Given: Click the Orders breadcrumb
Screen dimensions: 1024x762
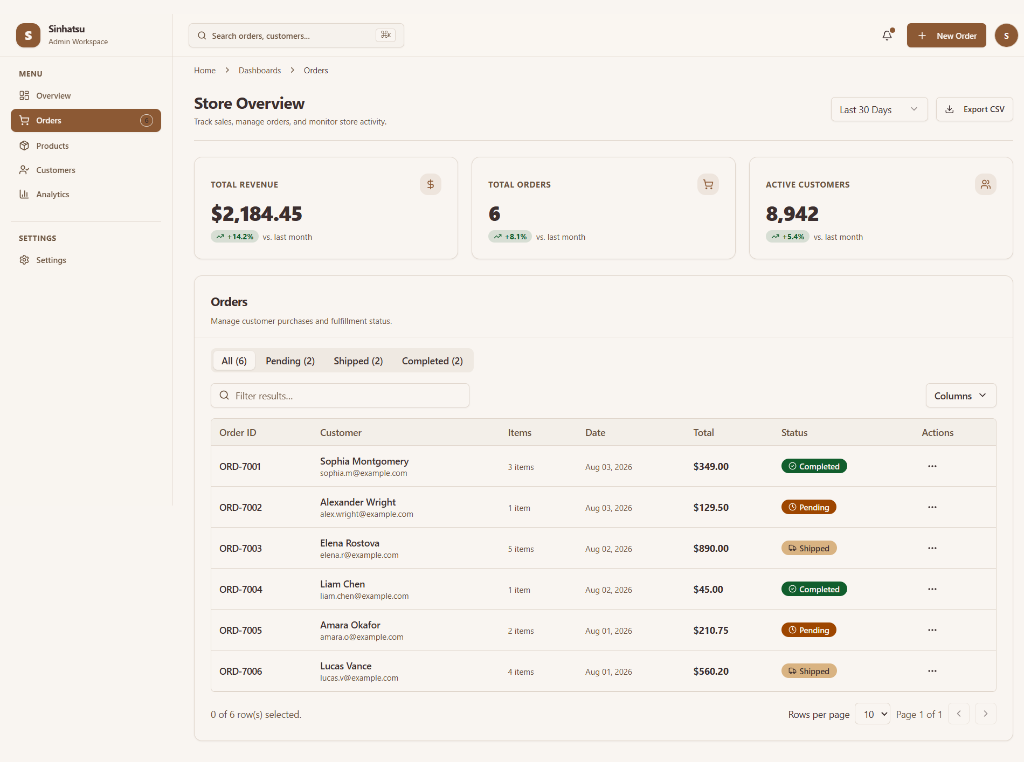Looking at the screenshot, I should 316,70.
